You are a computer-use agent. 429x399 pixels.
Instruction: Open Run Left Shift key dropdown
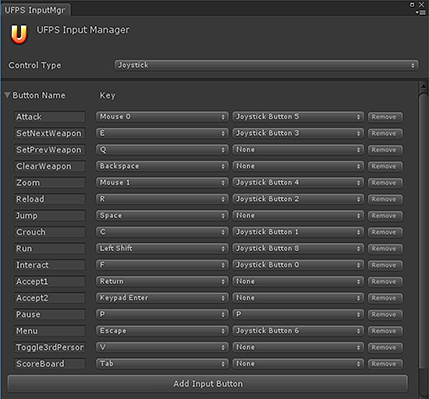tap(162, 248)
